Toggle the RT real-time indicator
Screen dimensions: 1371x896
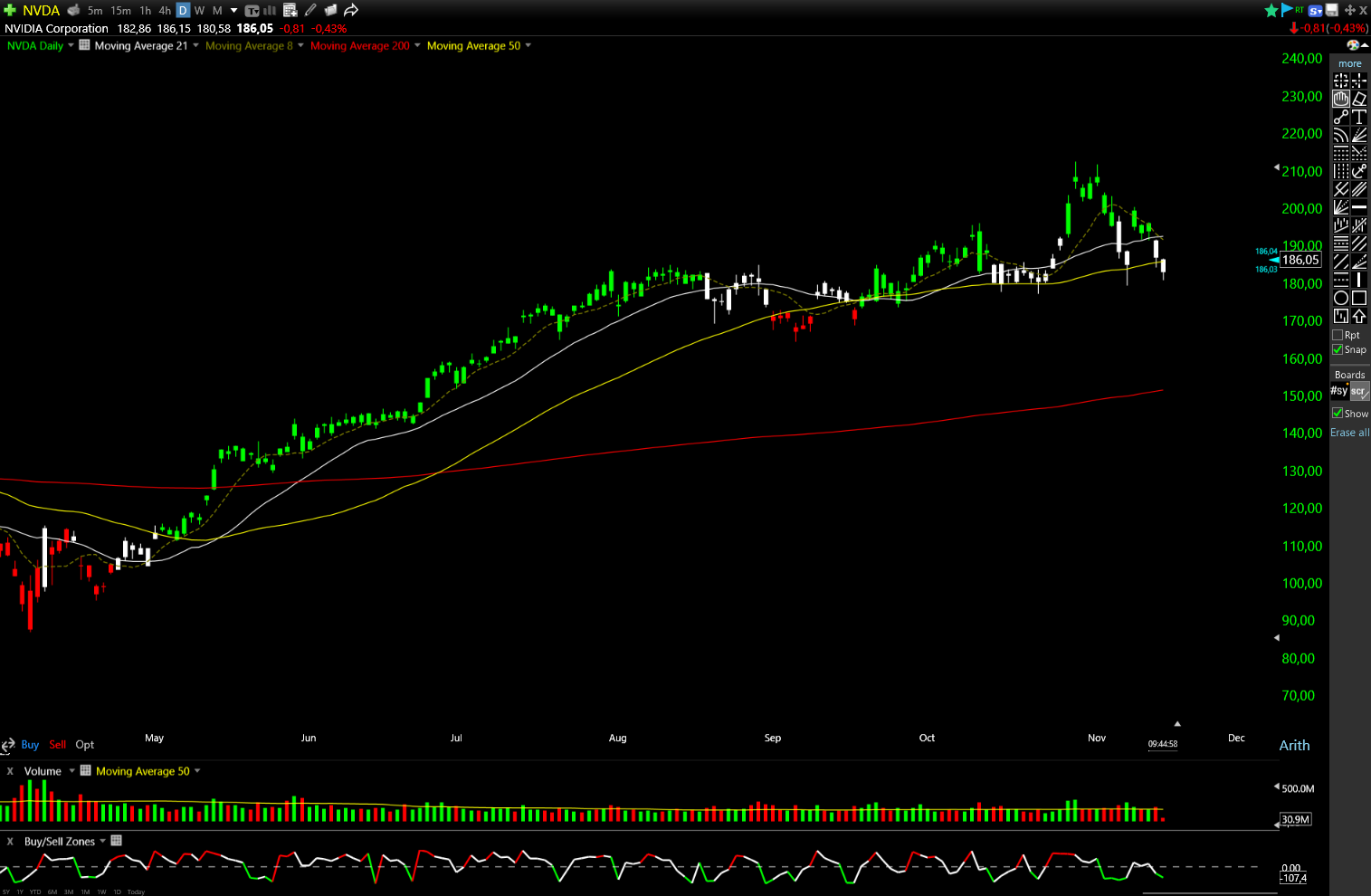(1300, 9)
